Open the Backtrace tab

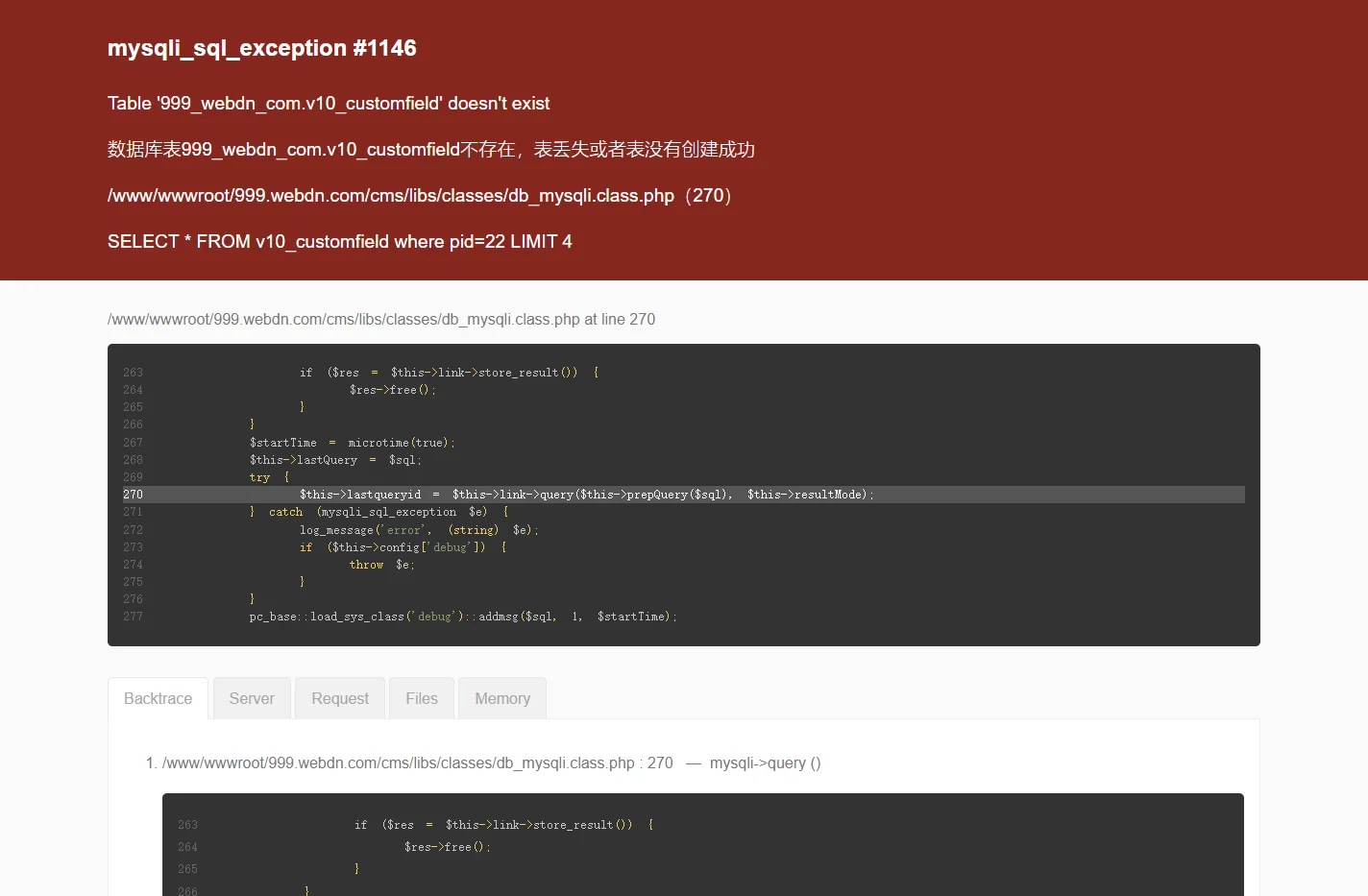click(x=158, y=698)
